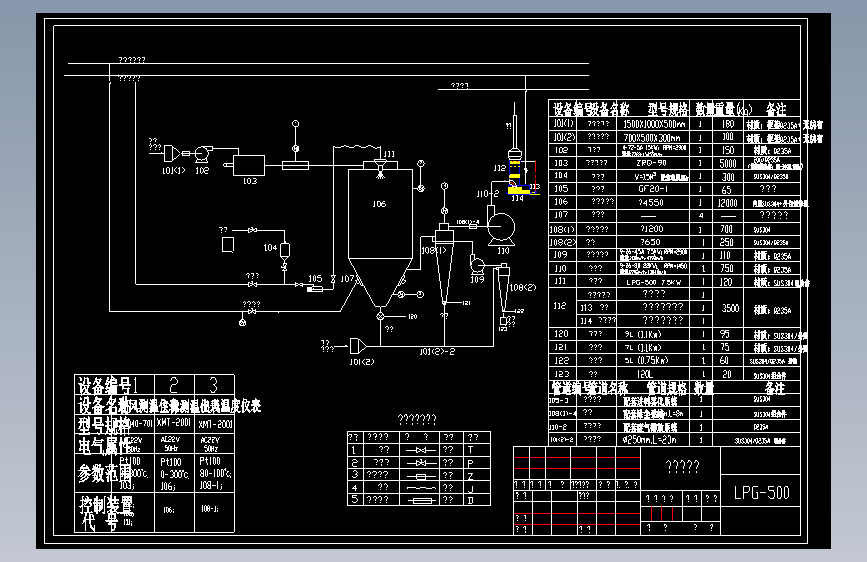Select the large cyclone separator 108(1)
The image size is (867, 562).
pos(444,264)
